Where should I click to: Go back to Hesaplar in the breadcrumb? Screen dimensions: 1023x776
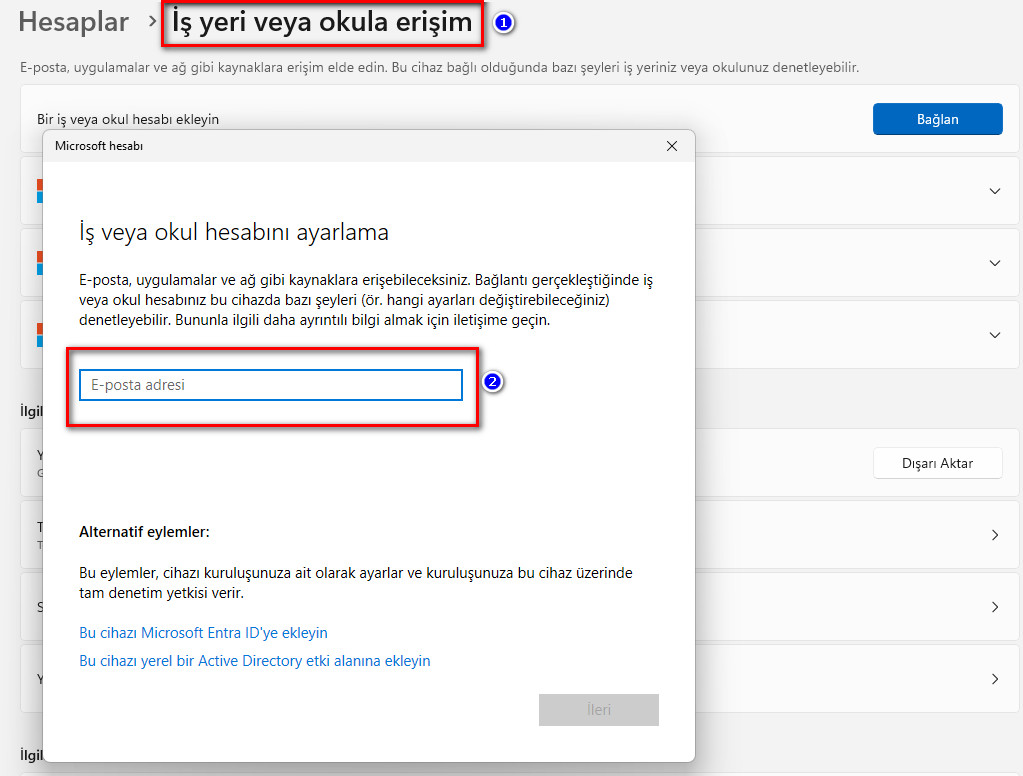tap(74, 22)
